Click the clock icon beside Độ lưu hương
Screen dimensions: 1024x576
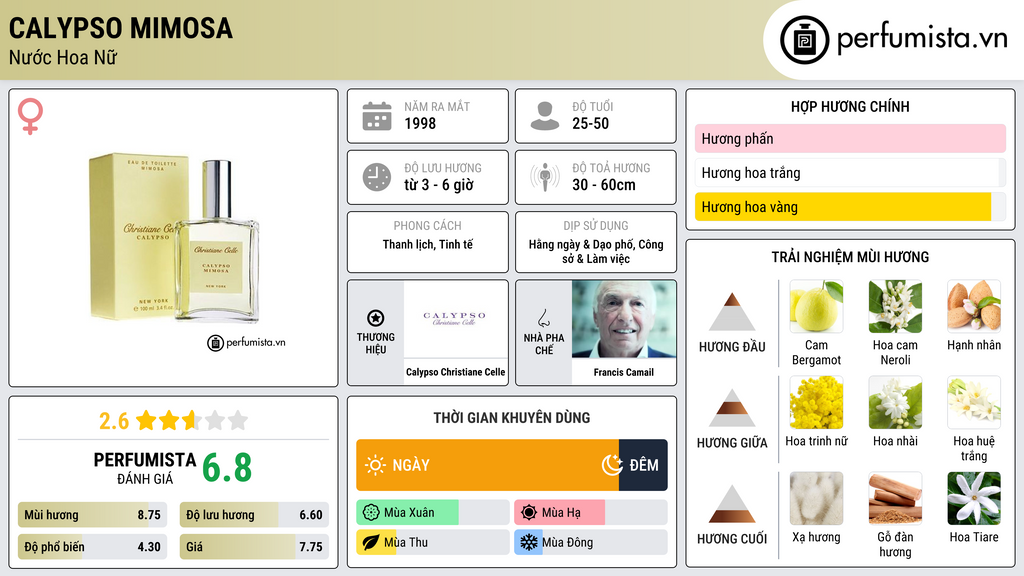coord(377,177)
